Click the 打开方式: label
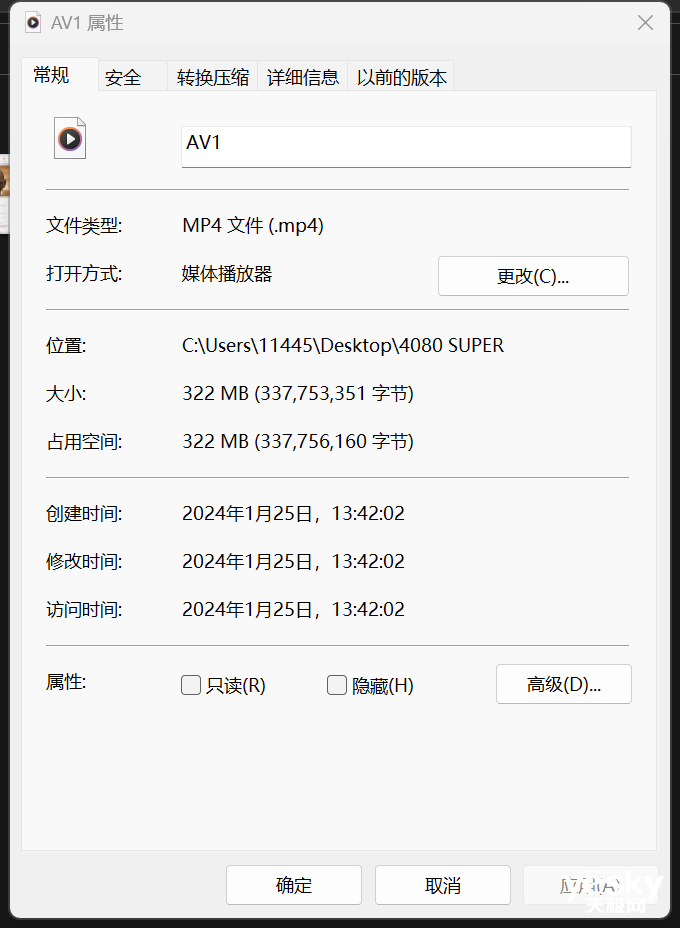The height and width of the screenshot is (928, 680). [84, 274]
